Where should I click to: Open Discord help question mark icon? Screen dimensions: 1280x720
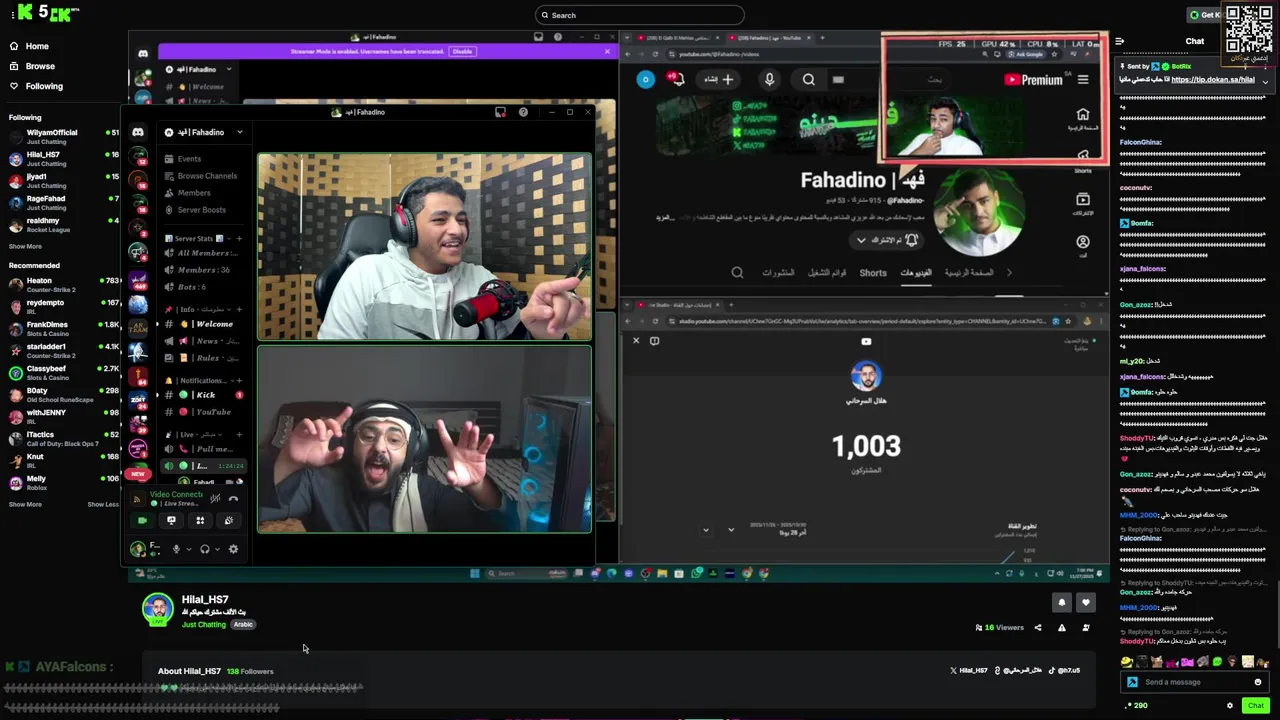click(x=523, y=112)
